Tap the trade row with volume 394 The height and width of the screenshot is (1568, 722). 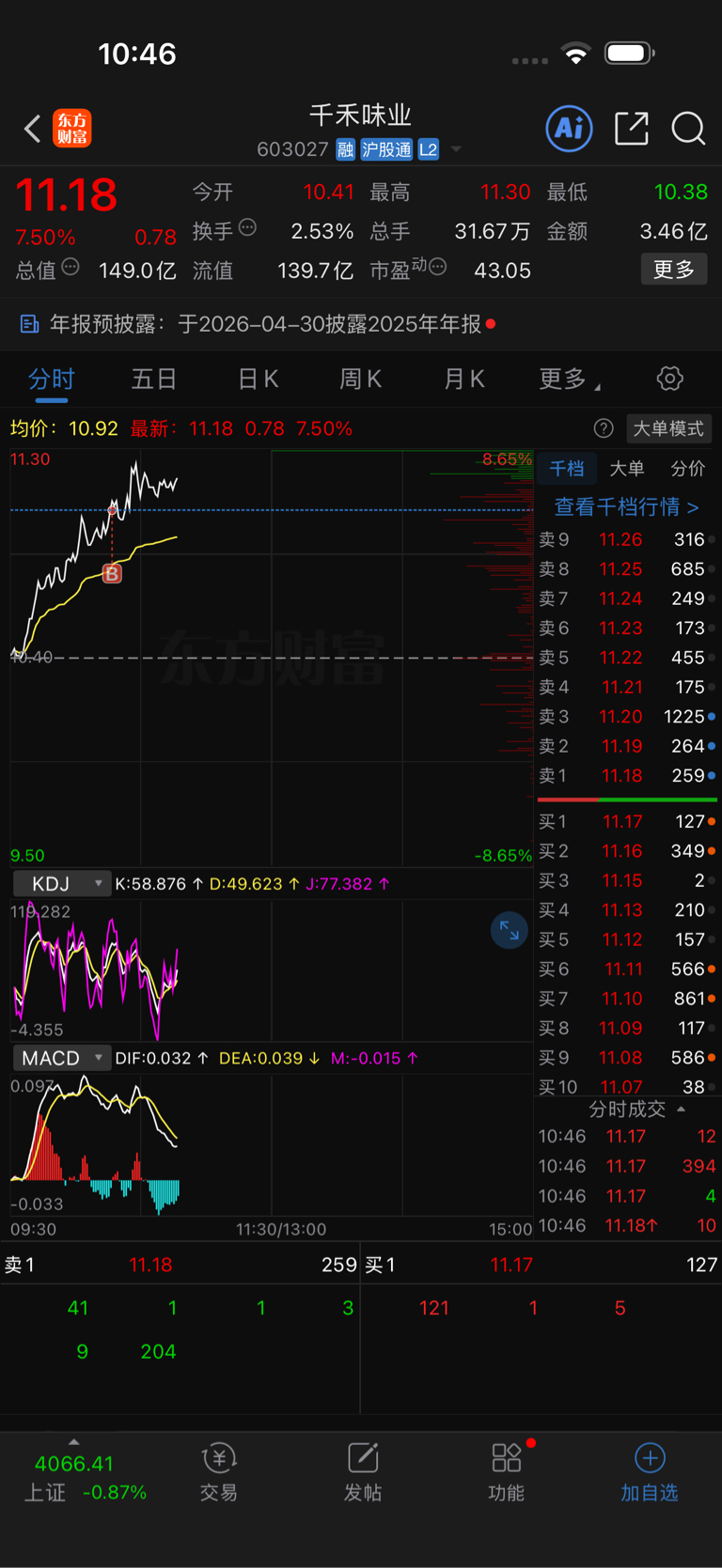click(627, 1166)
